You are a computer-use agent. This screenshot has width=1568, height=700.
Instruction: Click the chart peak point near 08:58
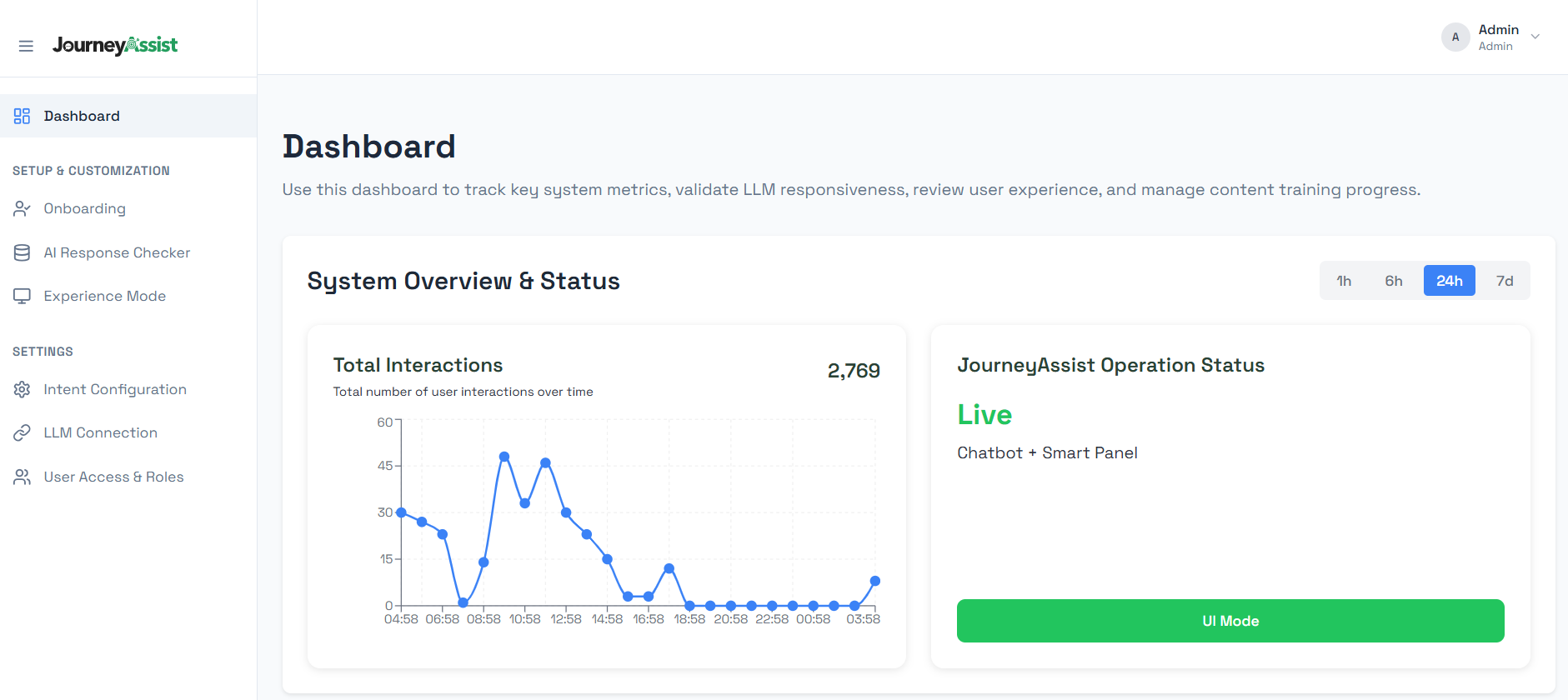pos(504,457)
